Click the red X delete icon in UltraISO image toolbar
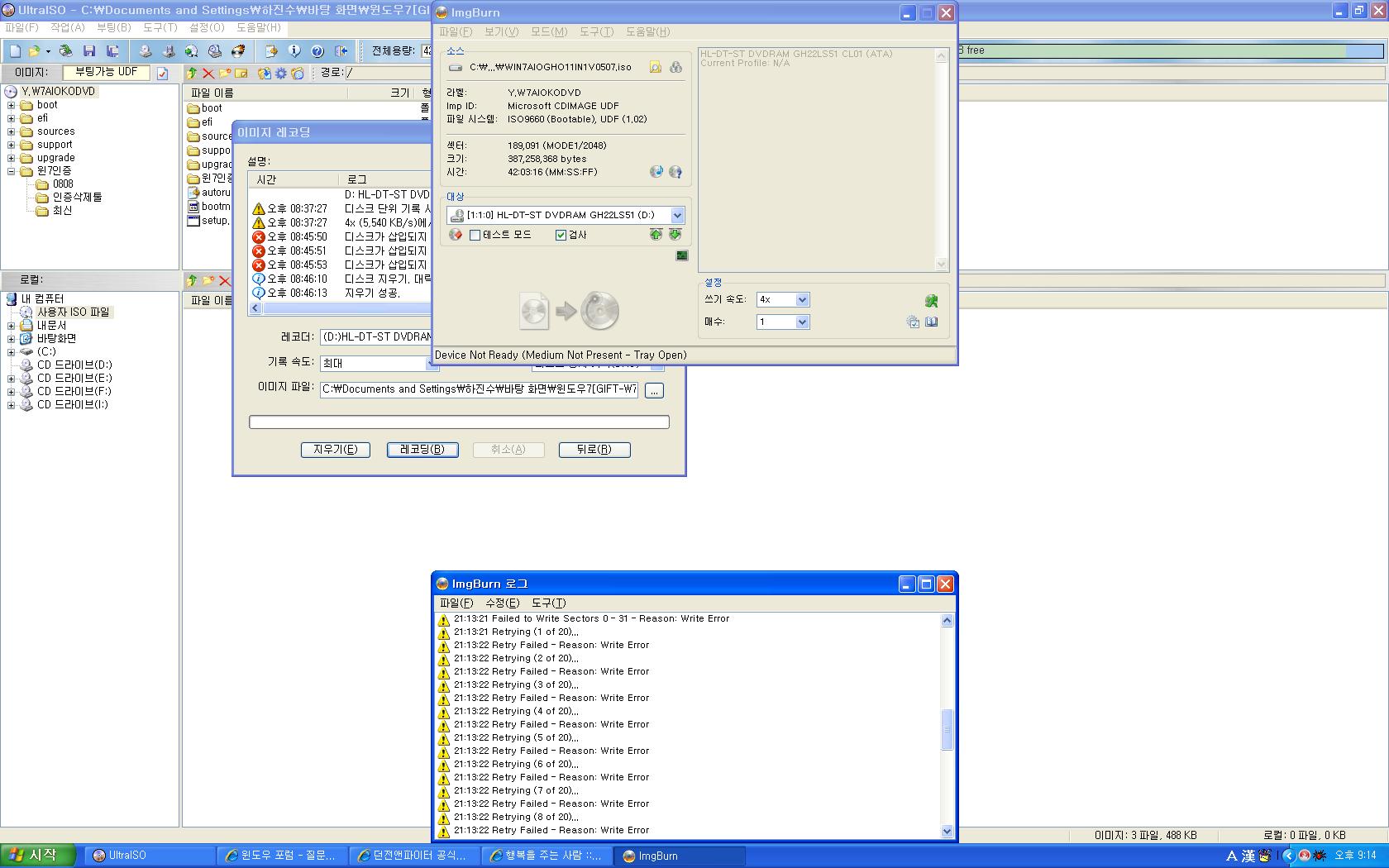Viewport: 1389px width, 868px height. [x=208, y=74]
